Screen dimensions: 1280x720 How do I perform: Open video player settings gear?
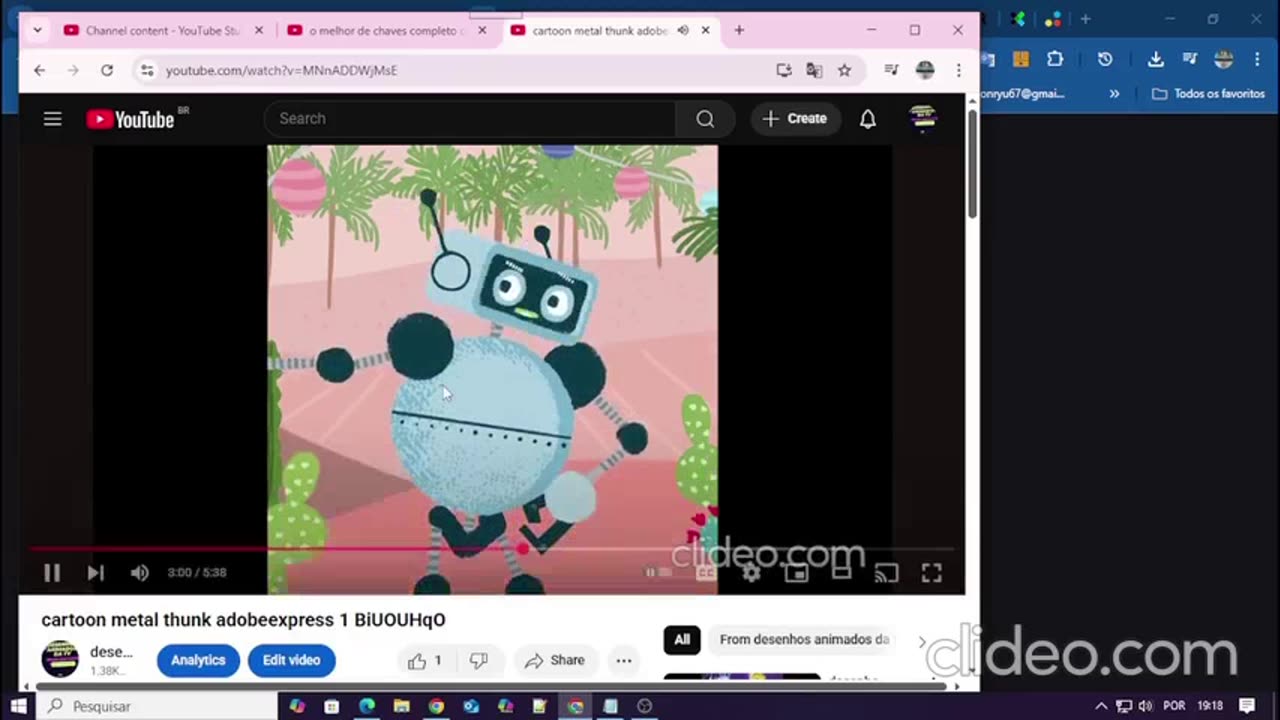point(751,573)
